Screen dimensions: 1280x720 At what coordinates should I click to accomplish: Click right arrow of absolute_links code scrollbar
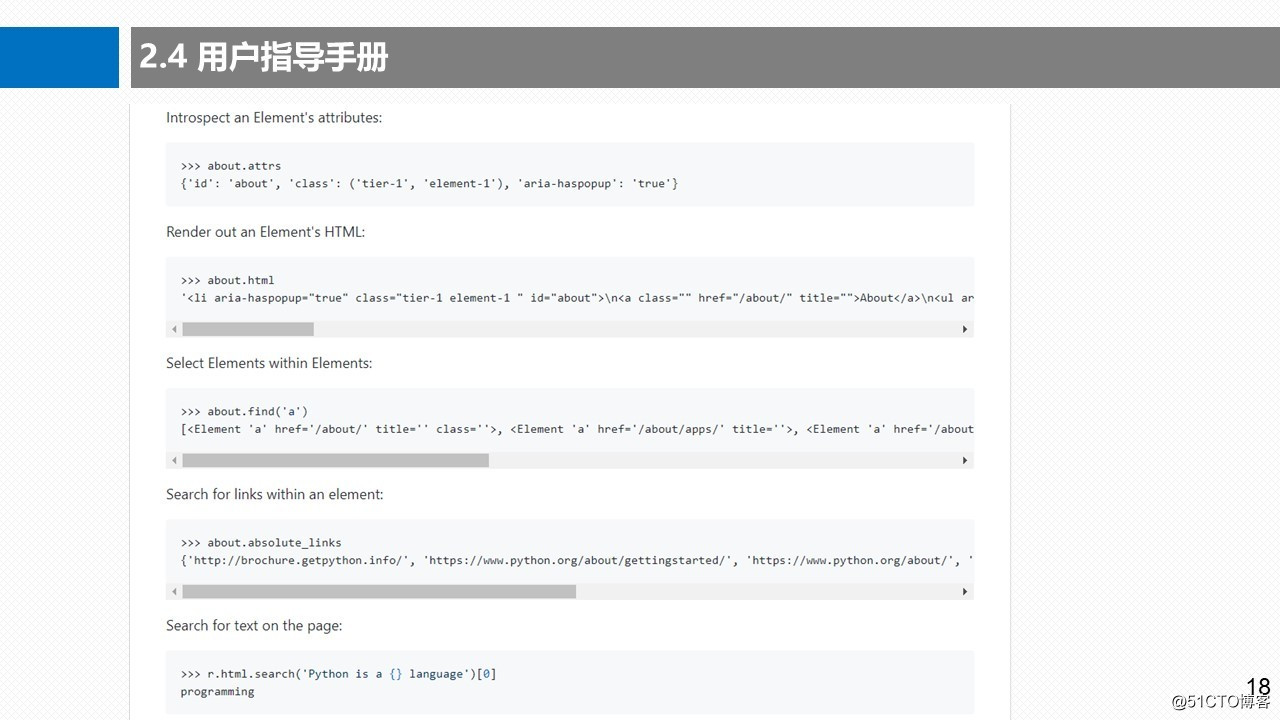[x=965, y=591]
